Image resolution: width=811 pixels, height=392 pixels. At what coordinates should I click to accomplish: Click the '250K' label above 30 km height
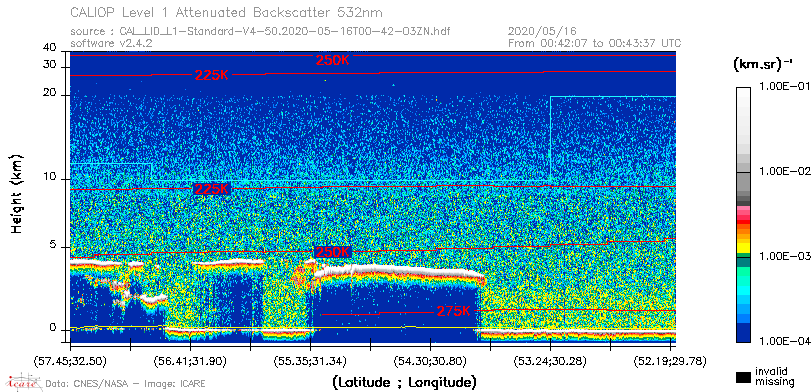coord(333,60)
